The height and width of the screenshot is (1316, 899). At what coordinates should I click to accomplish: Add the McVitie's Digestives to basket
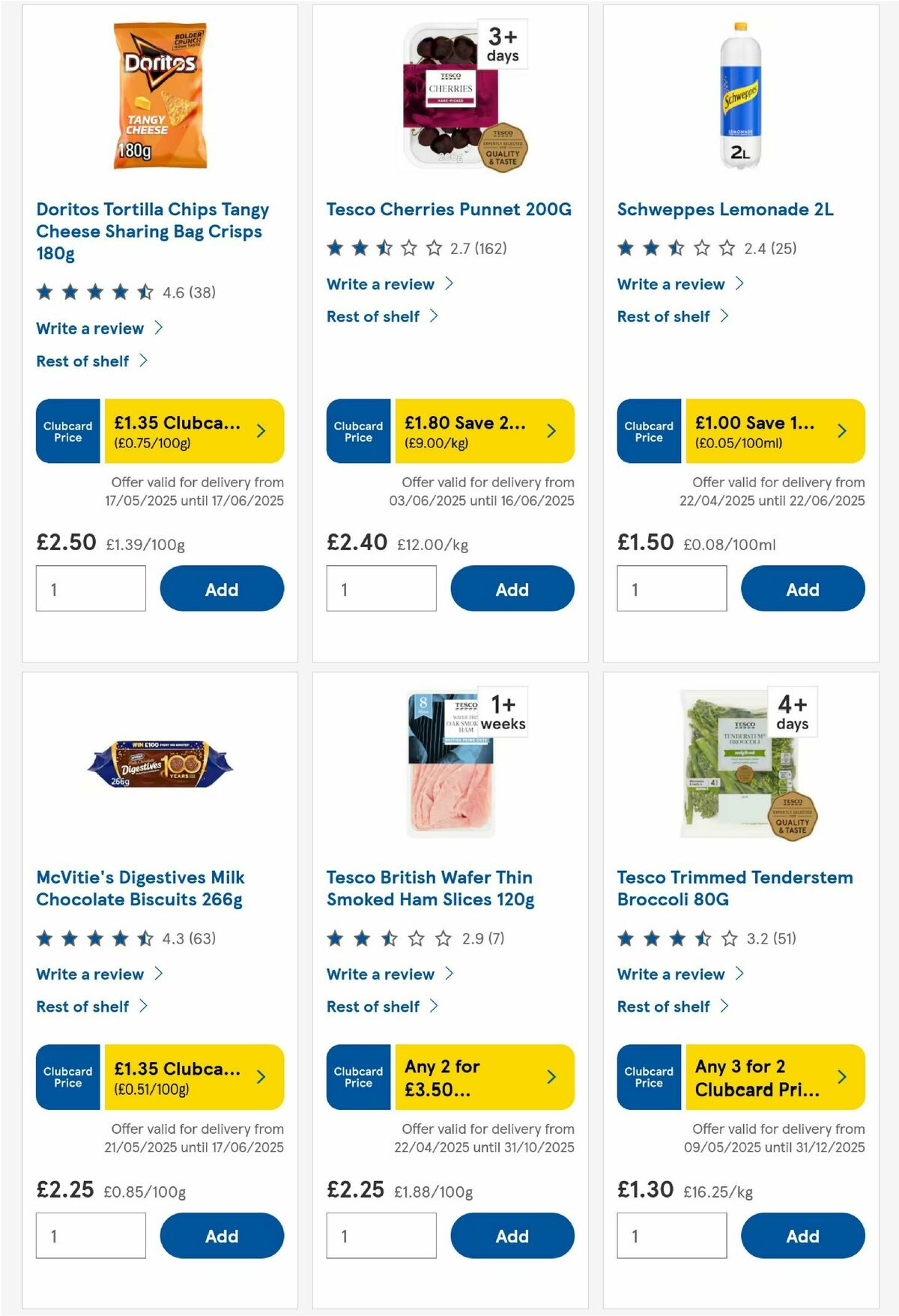(x=222, y=1235)
